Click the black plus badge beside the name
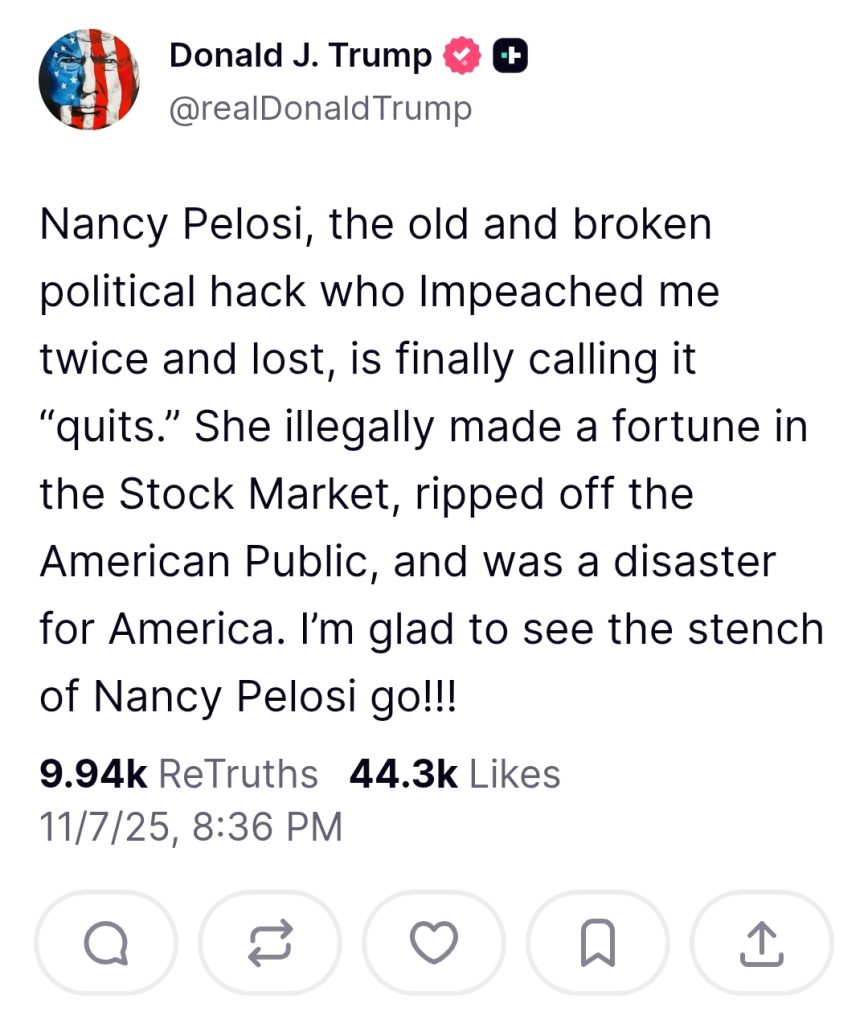868x1024 pixels. pos(509,57)
